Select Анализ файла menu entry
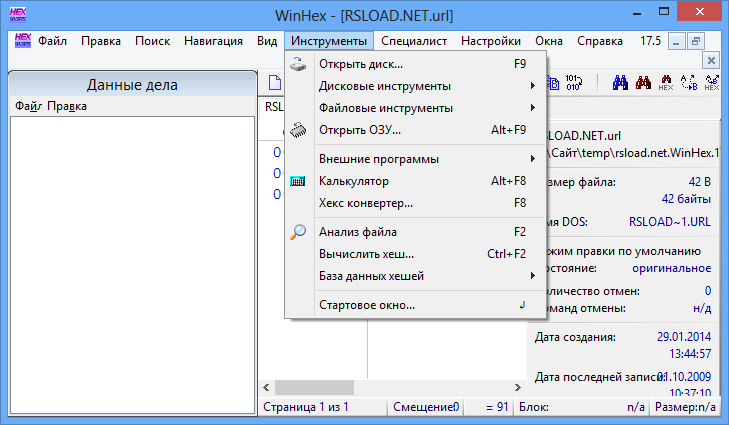 (x=415, y=232)
